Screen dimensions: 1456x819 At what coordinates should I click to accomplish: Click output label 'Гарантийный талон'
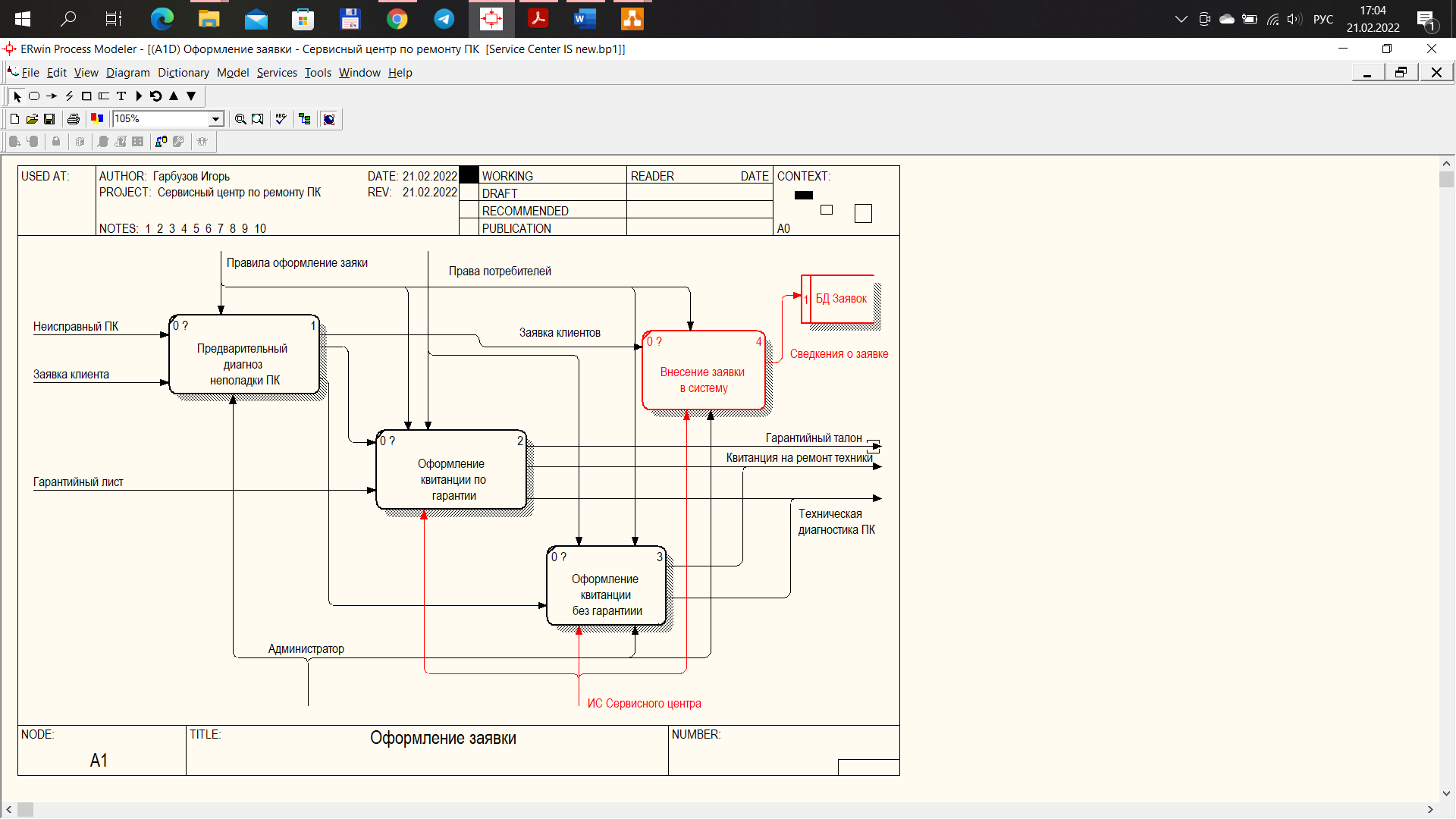point(814,438)
